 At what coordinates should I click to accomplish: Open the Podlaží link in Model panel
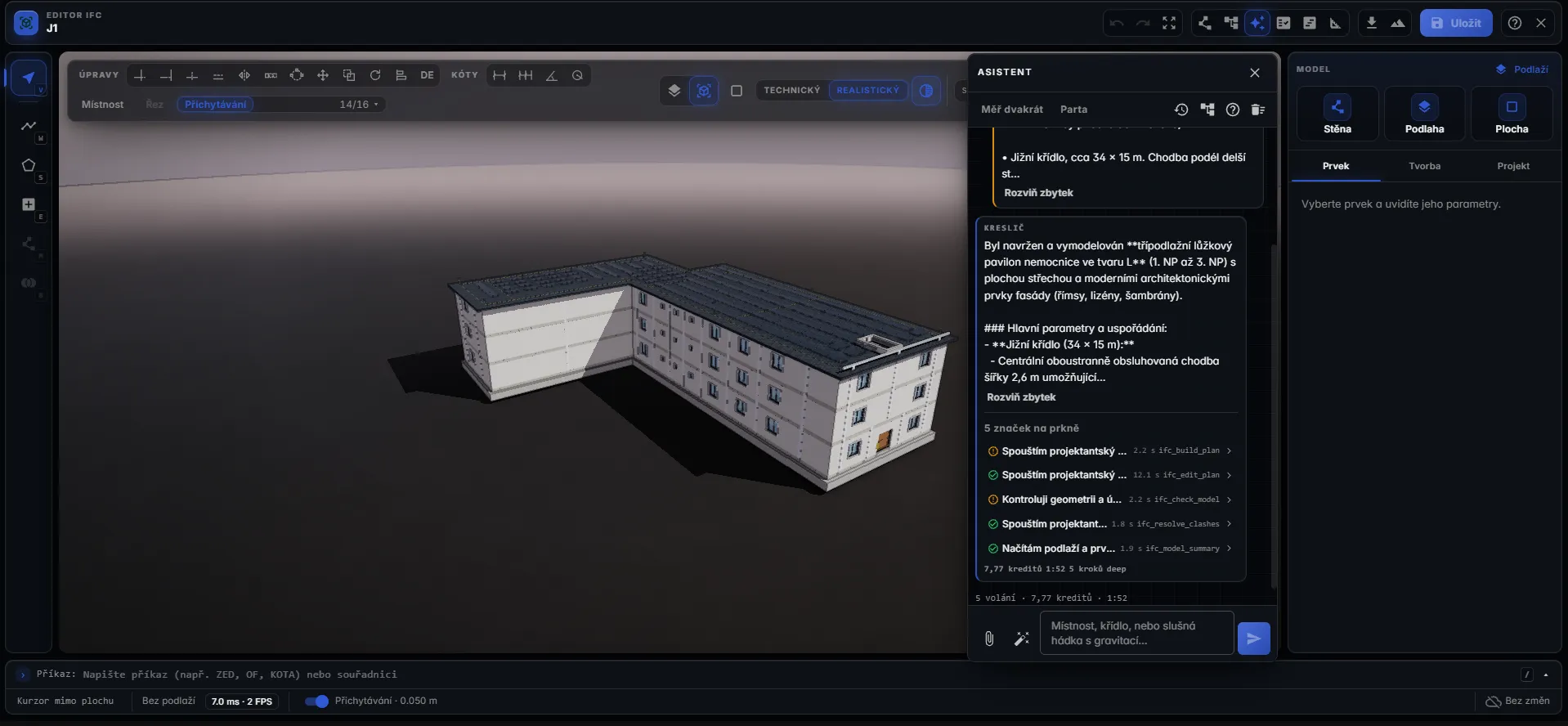coord(1522,69)
